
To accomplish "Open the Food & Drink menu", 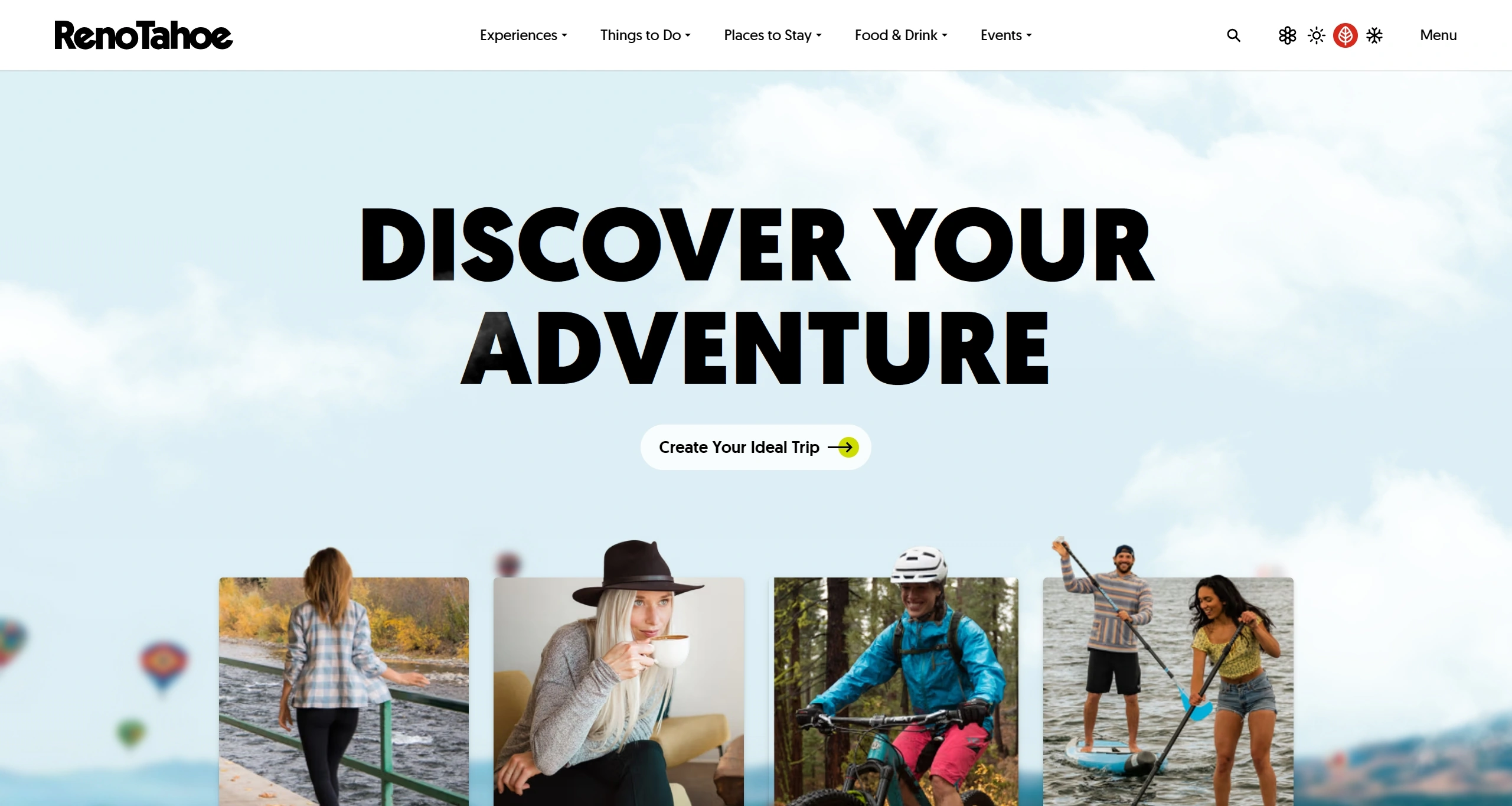I will coord(900,35).
